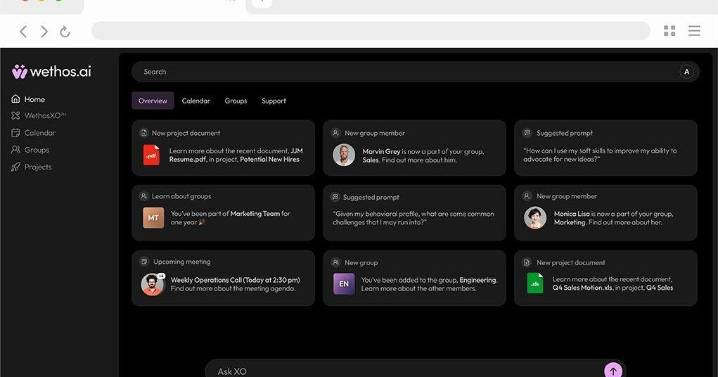Open the JJM Resume.pdf red PDF icon
Screen dimensions: 718x377
click(152, 155)
